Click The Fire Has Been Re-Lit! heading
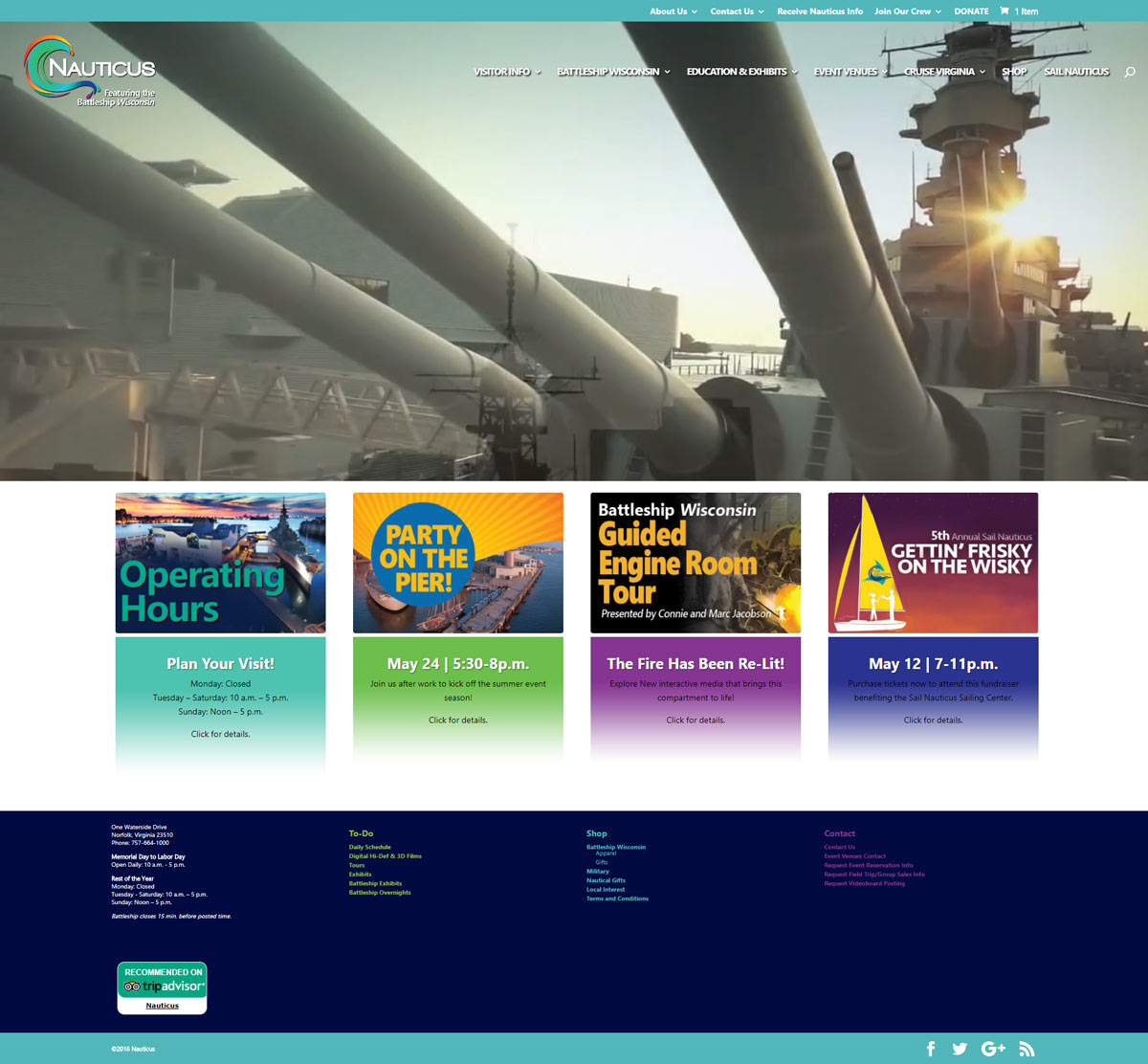 (695, 663)
